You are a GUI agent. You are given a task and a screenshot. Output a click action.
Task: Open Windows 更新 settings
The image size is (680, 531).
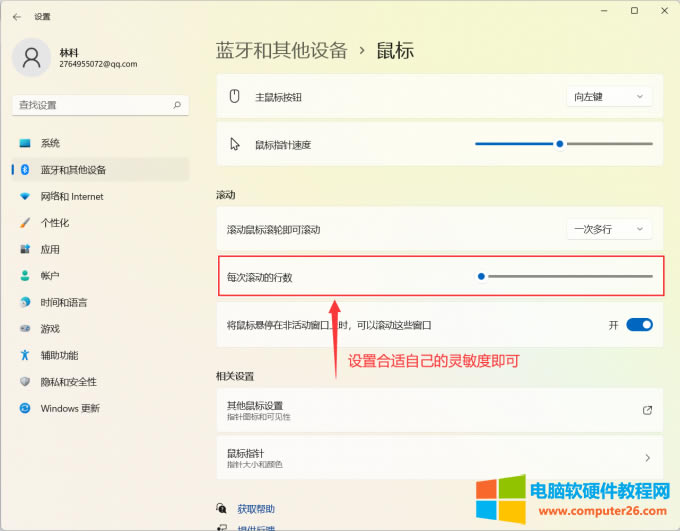[70, 408]
